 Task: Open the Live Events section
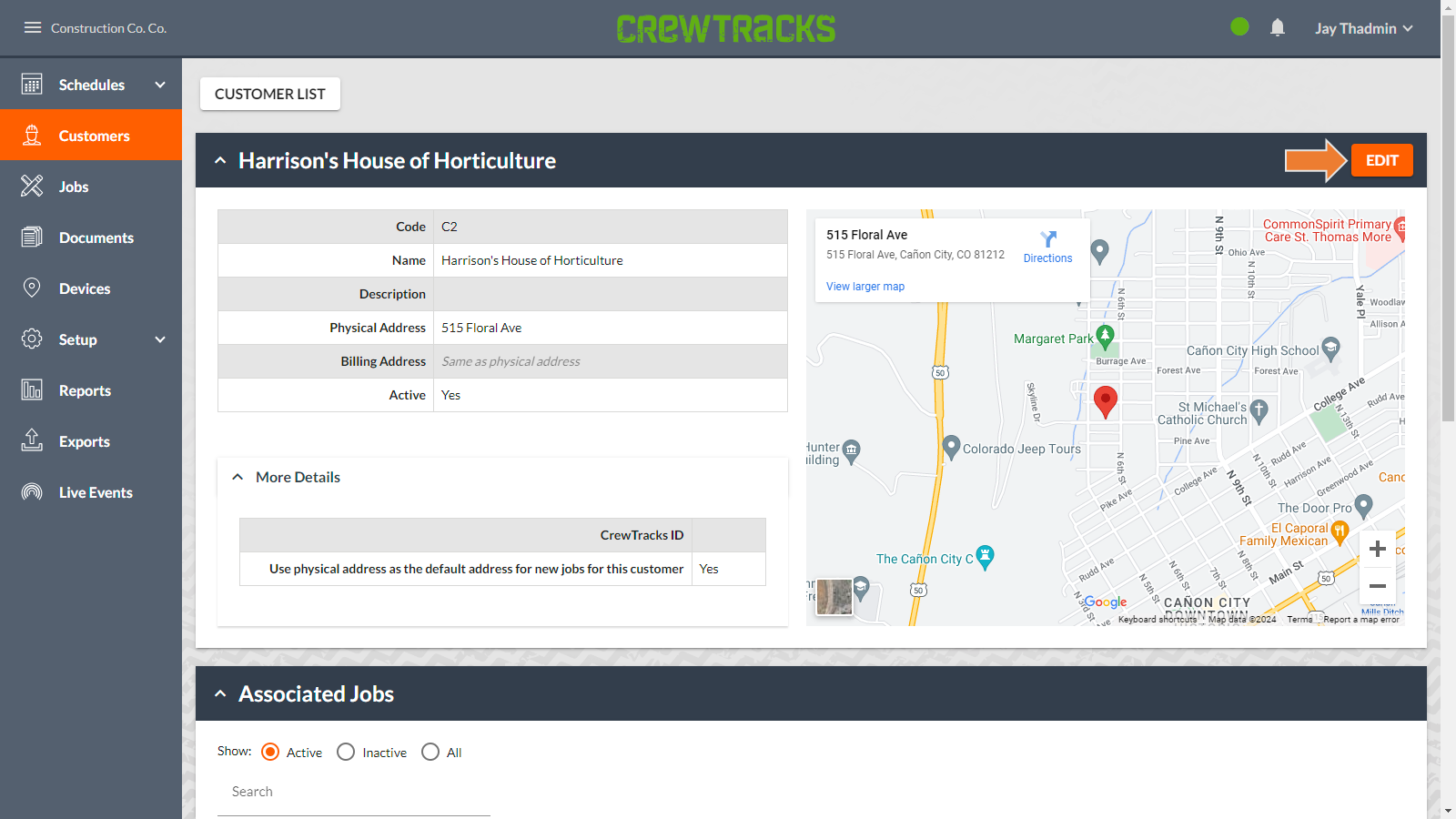[x=91, y=492]
